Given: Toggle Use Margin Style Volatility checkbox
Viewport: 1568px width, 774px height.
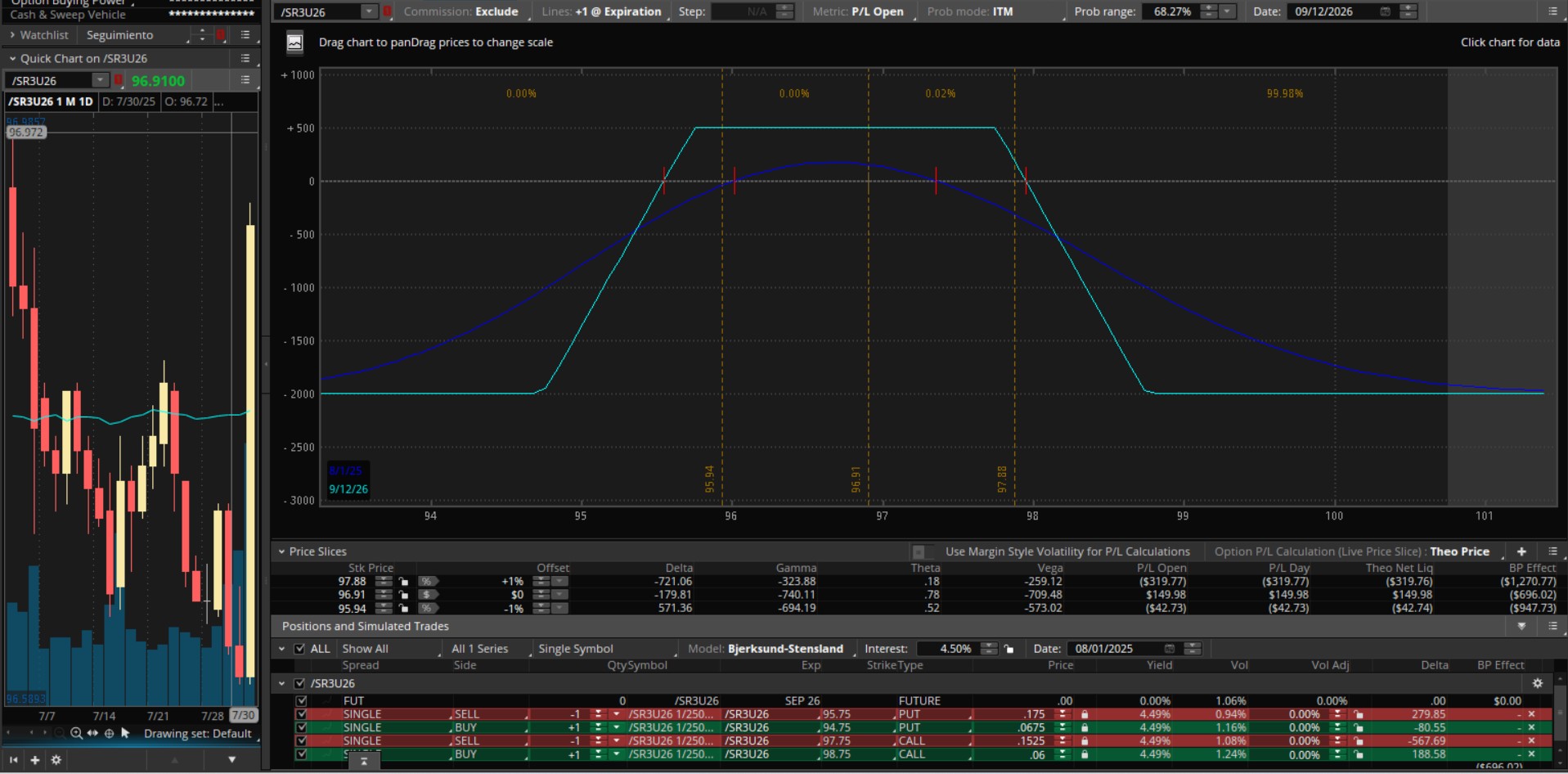Looking at the screenshot, I should pyautogui.click(x=919, y=551).
